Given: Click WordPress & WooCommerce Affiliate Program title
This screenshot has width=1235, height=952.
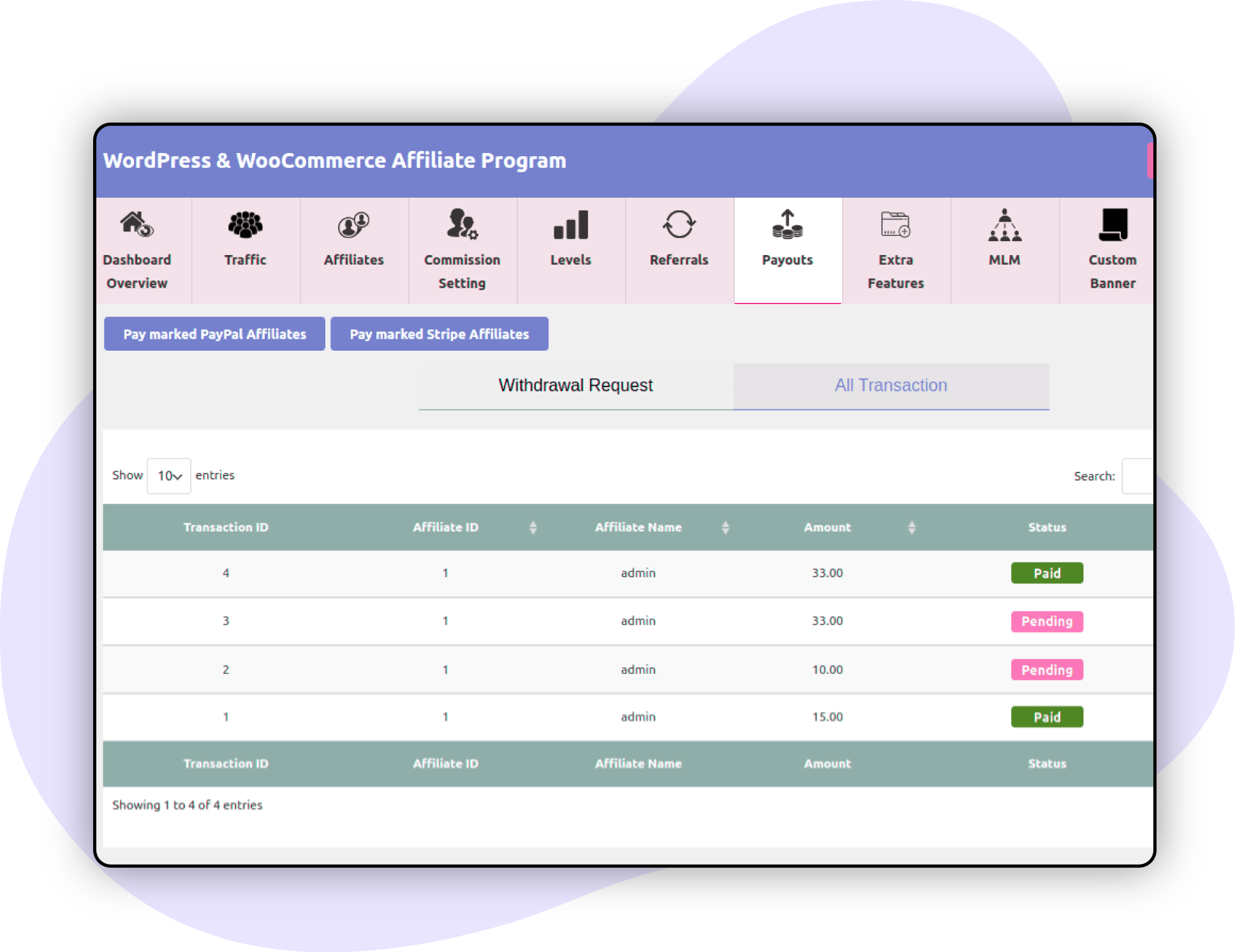Looking at the screenshot, I should point(335,161).
